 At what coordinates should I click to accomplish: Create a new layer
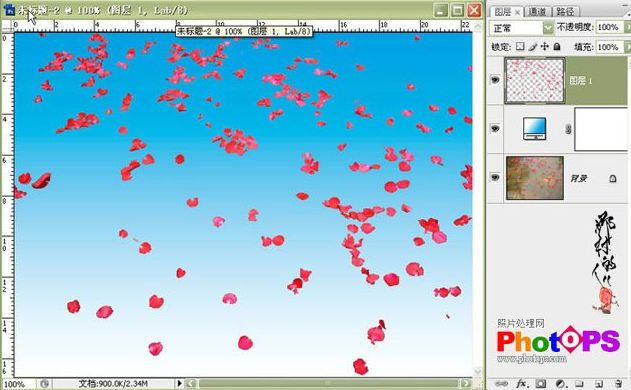(598, 383)
